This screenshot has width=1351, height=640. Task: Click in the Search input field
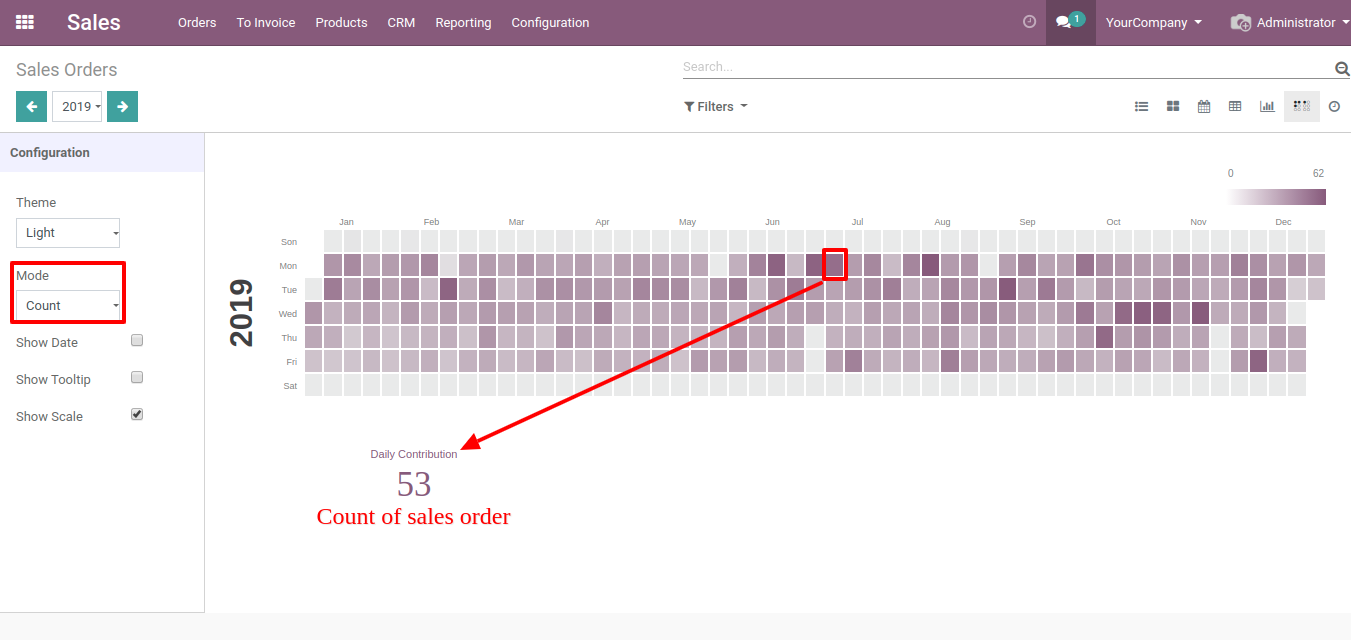[x=1005, y=67]
